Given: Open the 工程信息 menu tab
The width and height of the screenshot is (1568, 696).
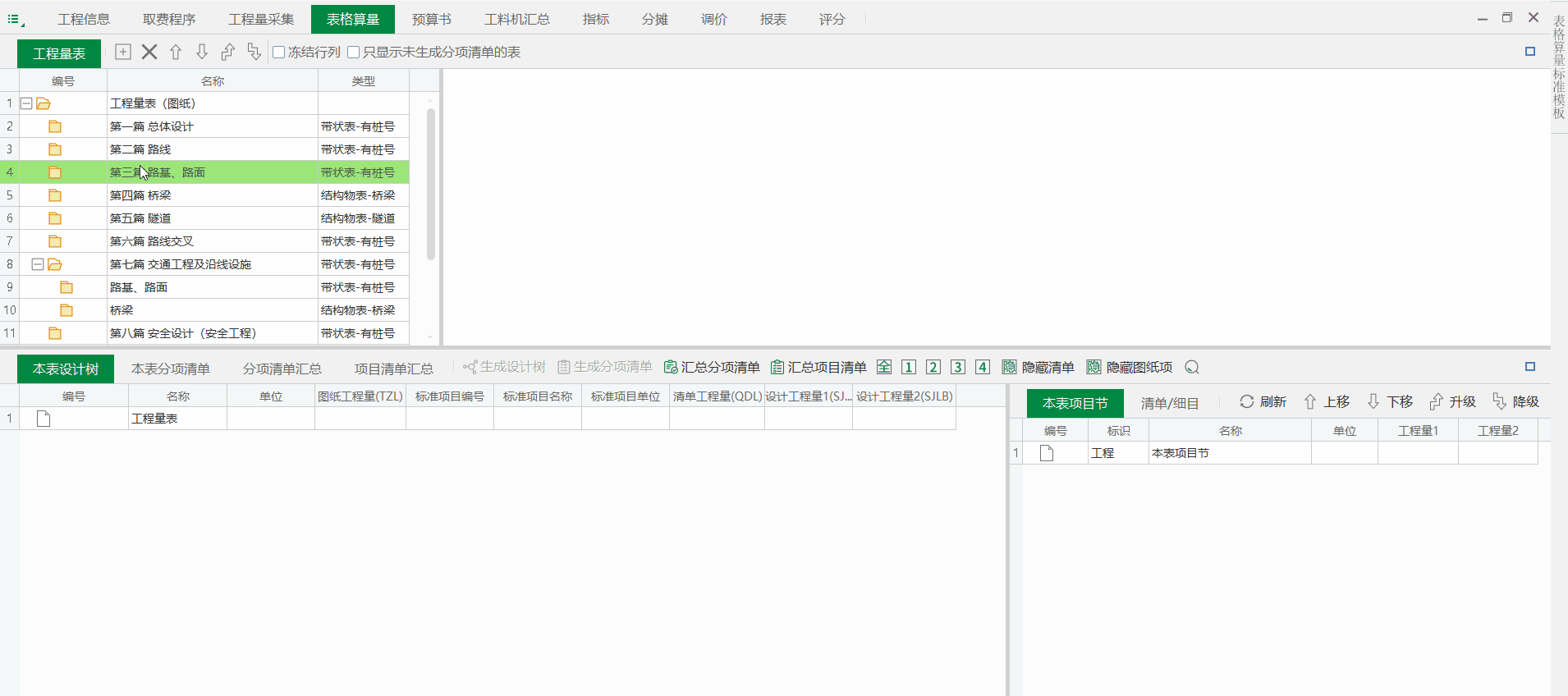Looking at the screenshot, I should coord(84,19).
